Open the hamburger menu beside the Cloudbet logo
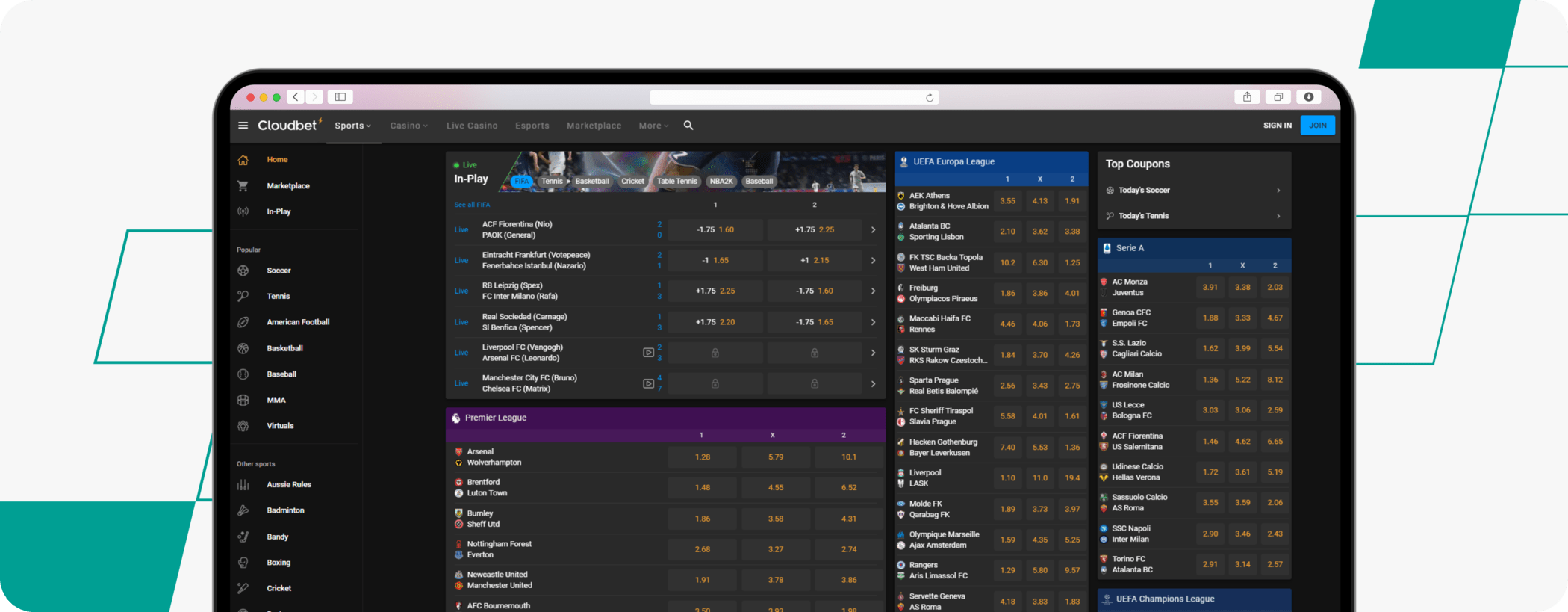 point(243,126)
